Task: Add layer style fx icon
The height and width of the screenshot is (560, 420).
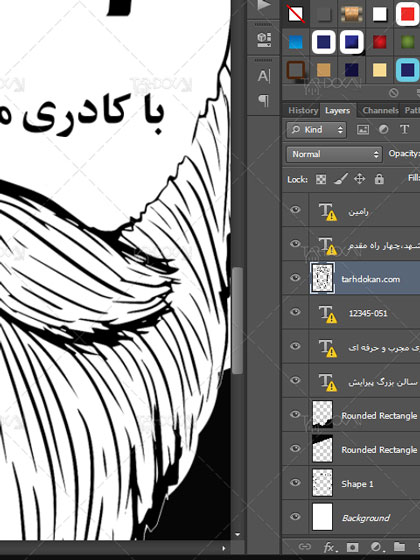Action: coord(329,547)
